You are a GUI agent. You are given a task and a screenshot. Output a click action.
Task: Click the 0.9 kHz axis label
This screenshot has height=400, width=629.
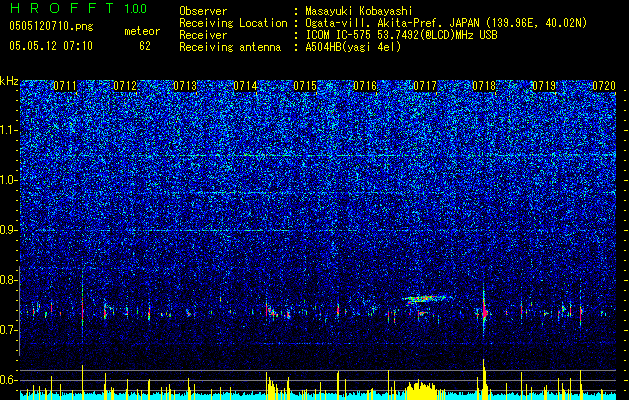point(9,230)
